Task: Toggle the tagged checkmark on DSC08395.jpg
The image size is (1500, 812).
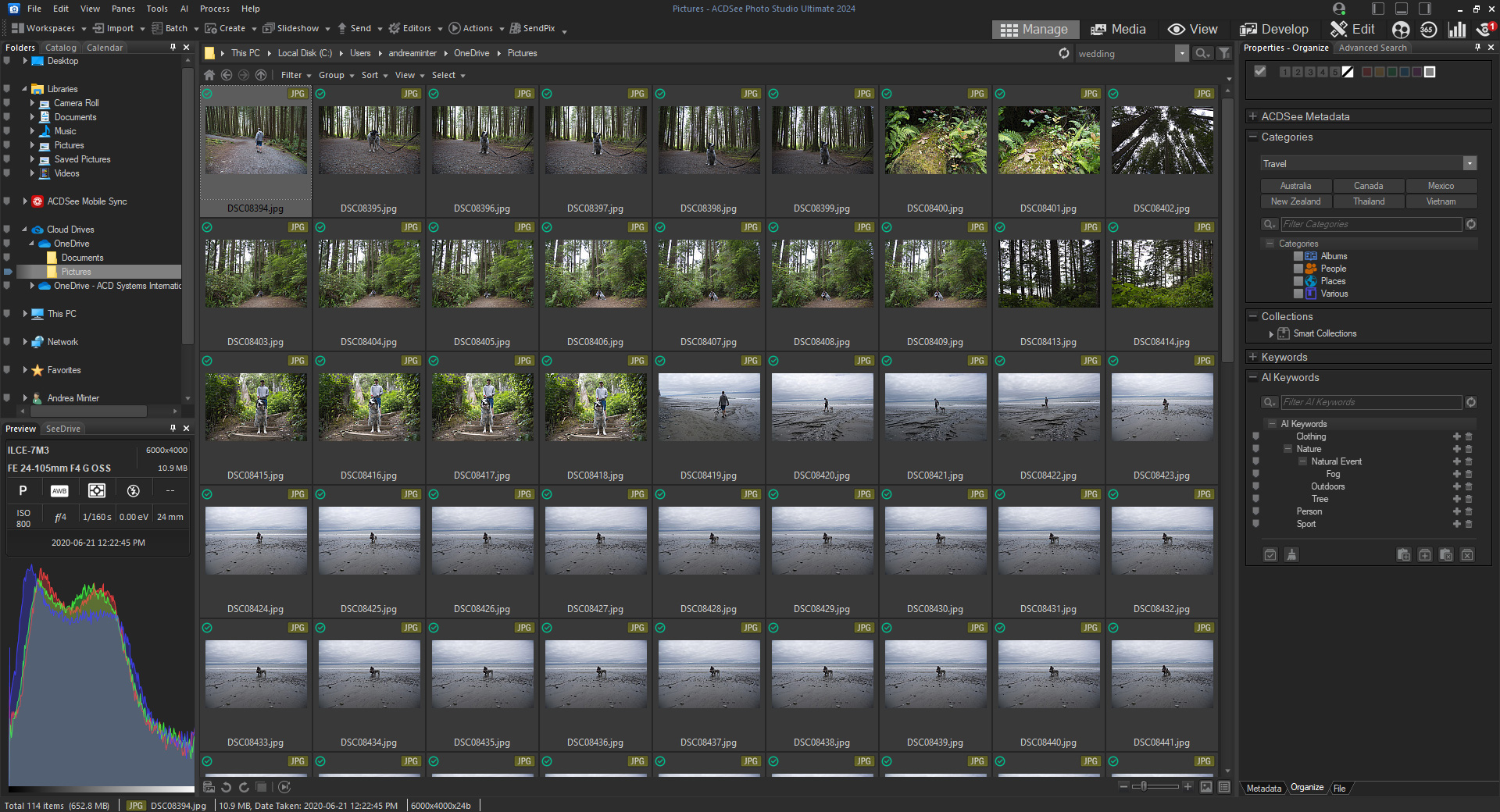Action: (x=320, y=94)
